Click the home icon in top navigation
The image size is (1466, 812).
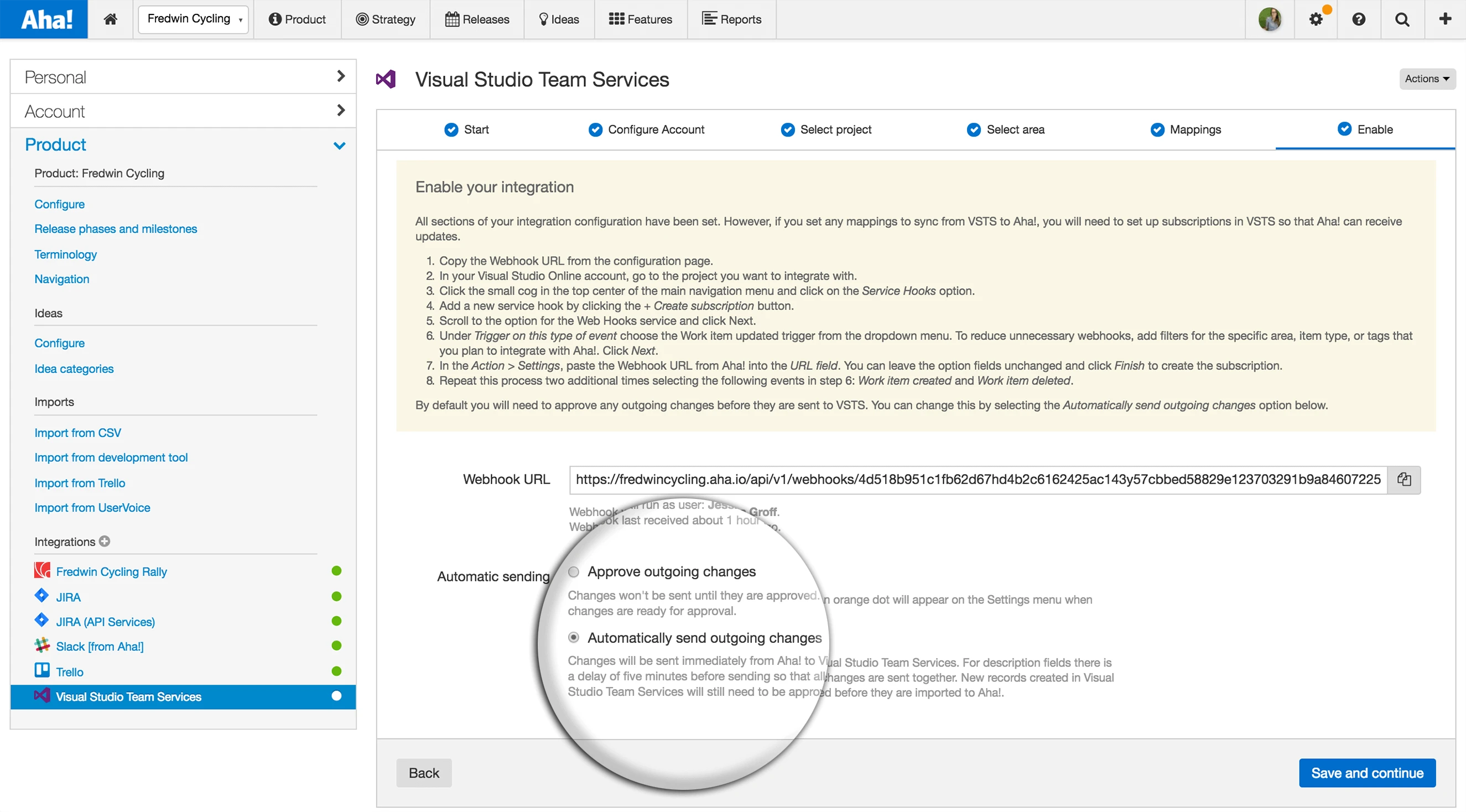pos(111,19)
